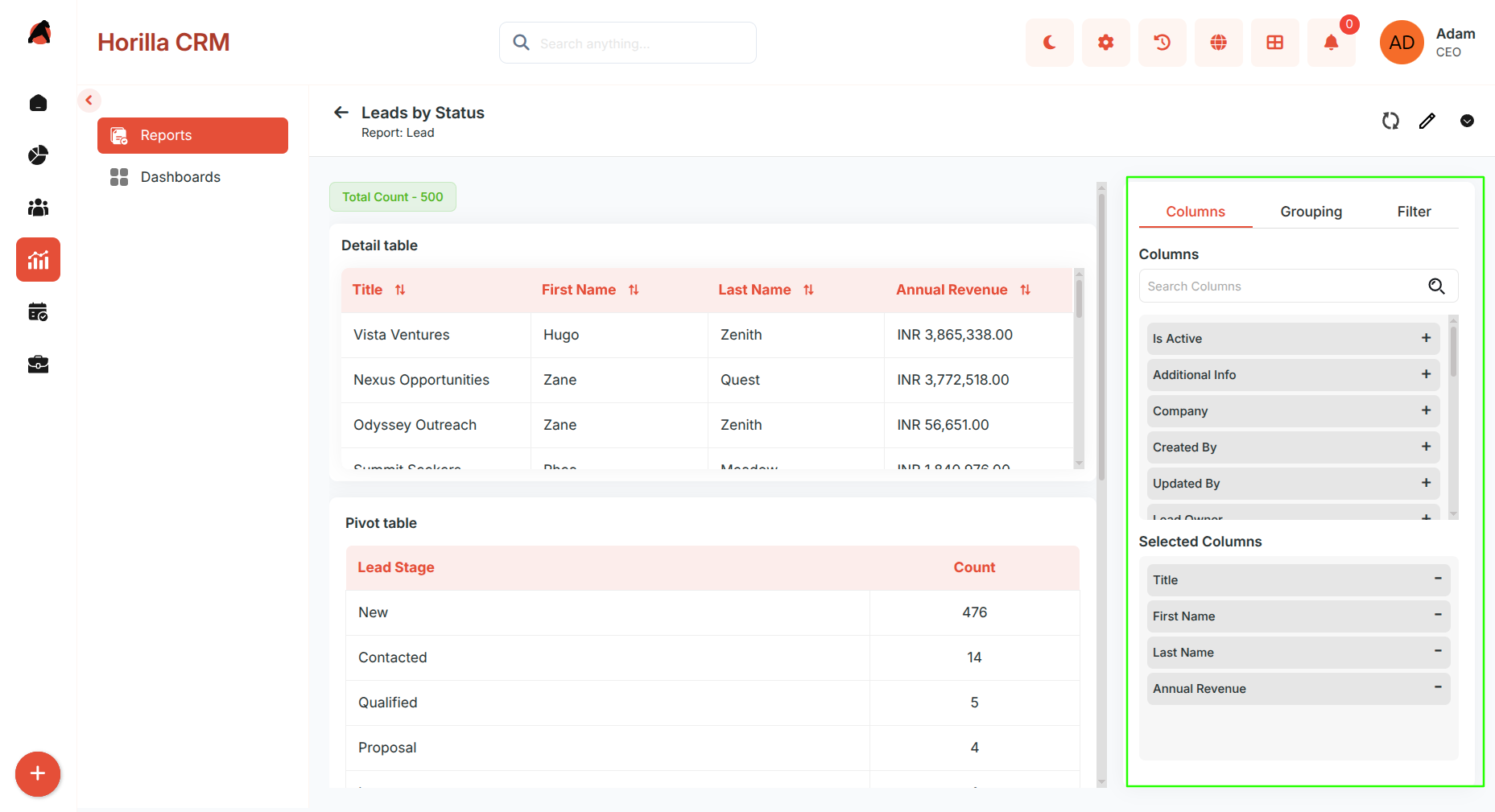
Task: Refresh the Leads by Status report
Action: point(1390,121)
